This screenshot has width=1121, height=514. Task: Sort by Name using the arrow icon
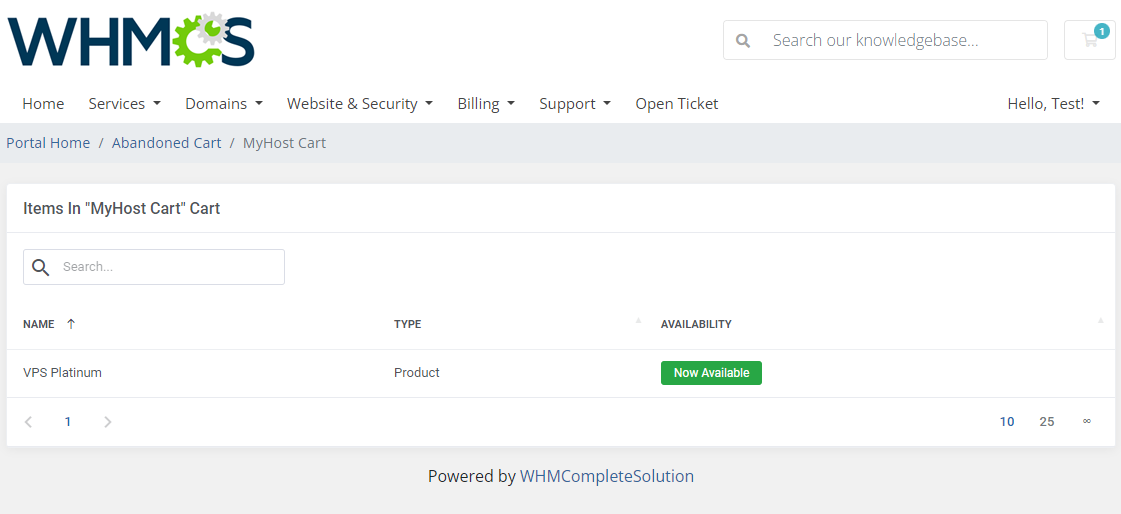pyautogui.click(x=71, y=324)
